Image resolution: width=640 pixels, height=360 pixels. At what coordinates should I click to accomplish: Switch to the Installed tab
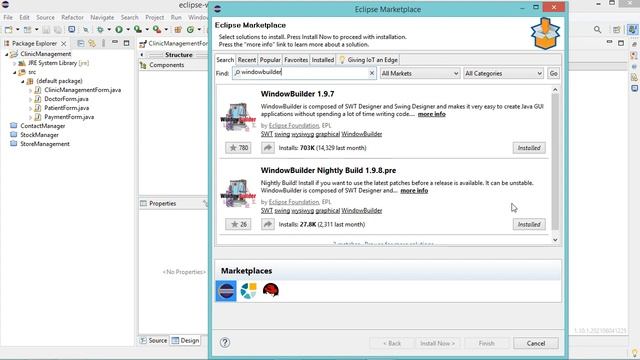click(322, 60)
